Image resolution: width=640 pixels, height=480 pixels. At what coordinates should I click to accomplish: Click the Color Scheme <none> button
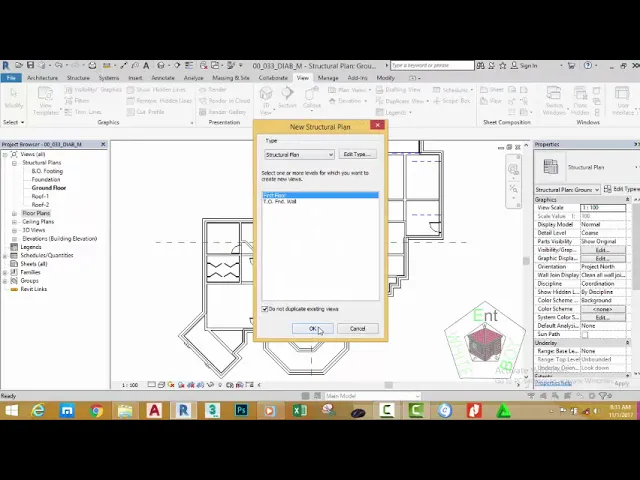603,309
